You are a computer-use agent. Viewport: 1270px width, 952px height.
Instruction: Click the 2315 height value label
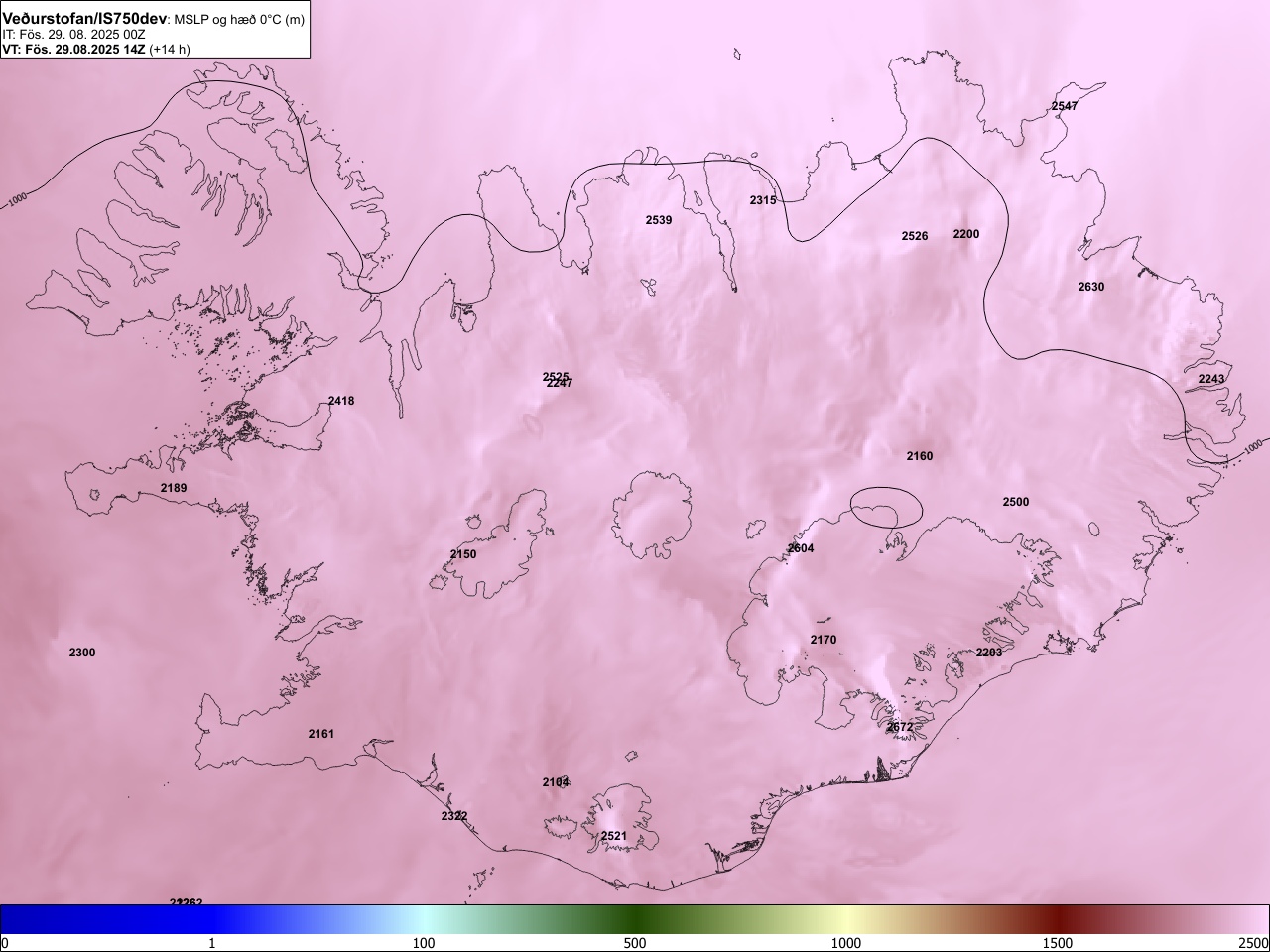click(x=763, y=200)
